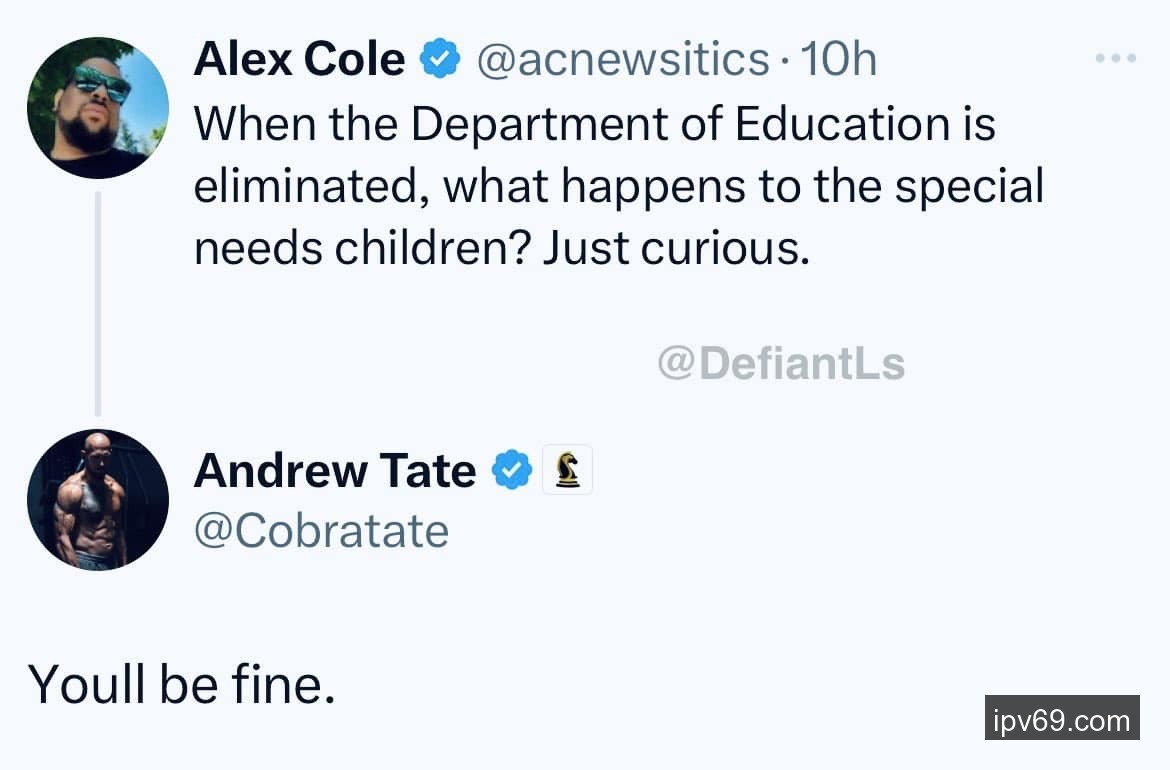Click Andrew Tate's blue verified badge
Viewport: 1170px width, 770px height.
pos(511,470)
